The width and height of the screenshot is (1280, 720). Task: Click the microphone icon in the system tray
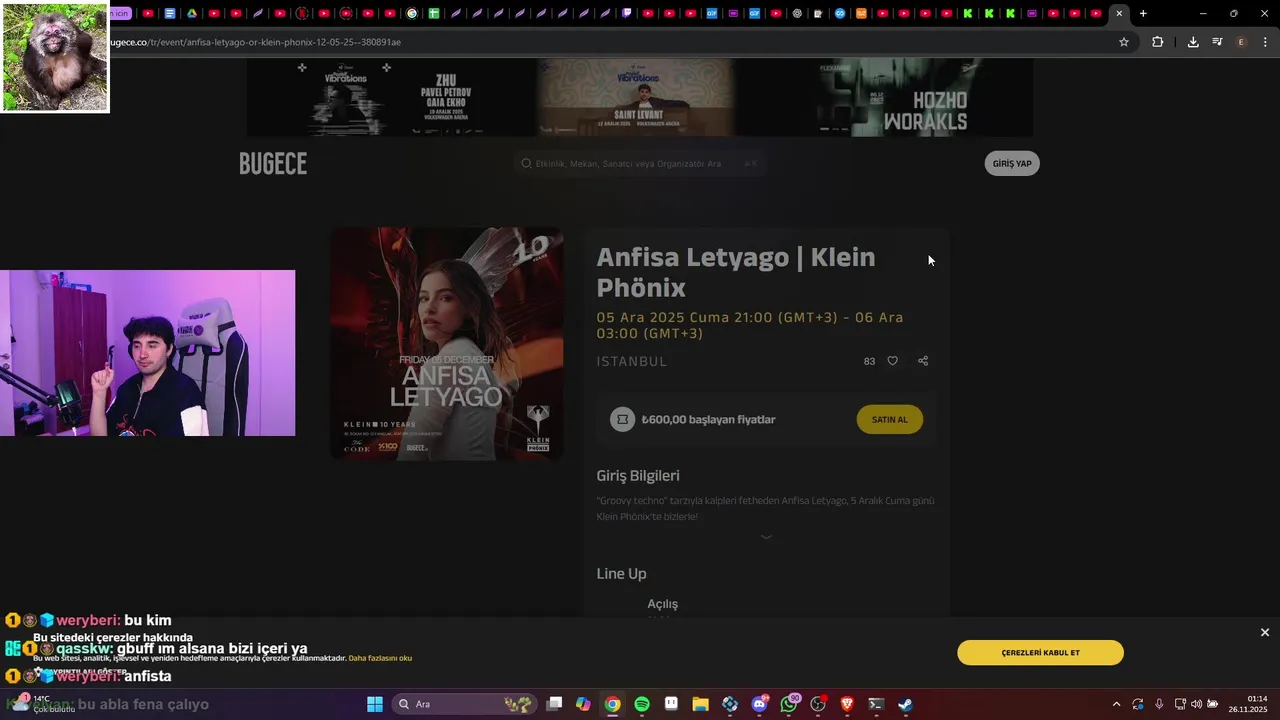[x=1159, y=704]
